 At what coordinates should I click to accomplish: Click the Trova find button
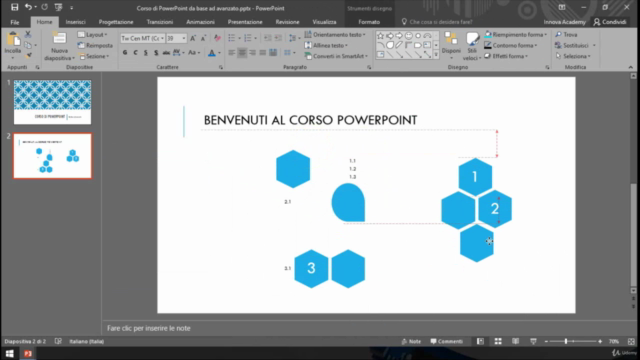click(567, 35)
